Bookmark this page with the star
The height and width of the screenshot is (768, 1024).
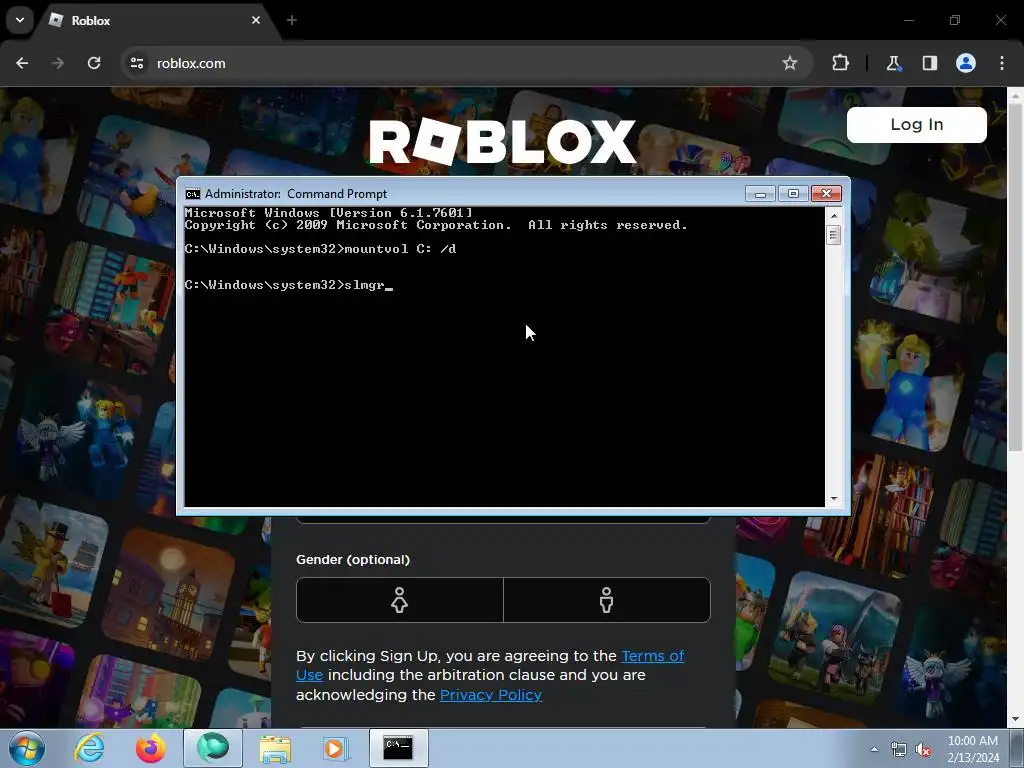(790, 63)
